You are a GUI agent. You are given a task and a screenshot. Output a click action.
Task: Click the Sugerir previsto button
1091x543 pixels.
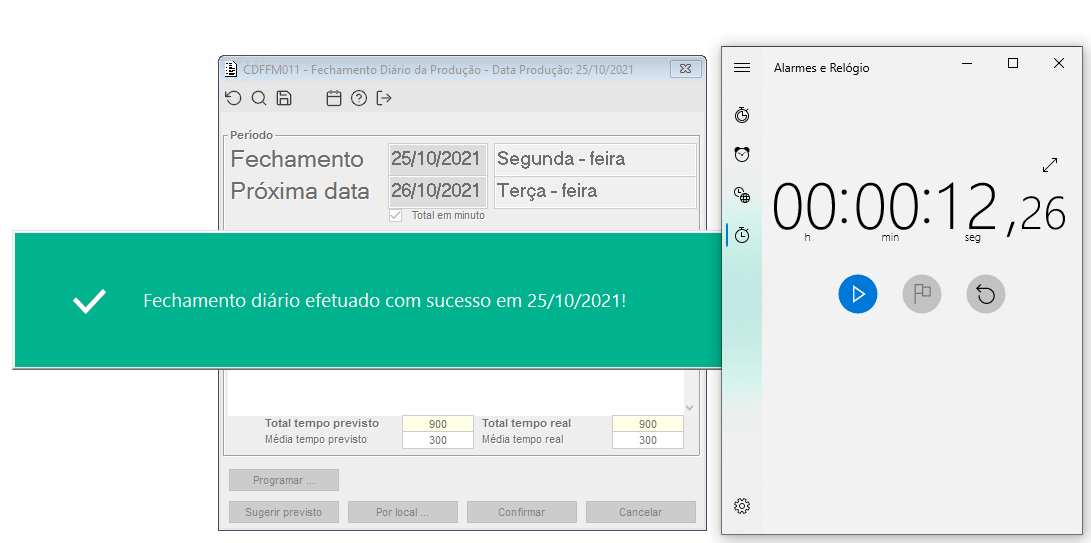tap(284, 512)
